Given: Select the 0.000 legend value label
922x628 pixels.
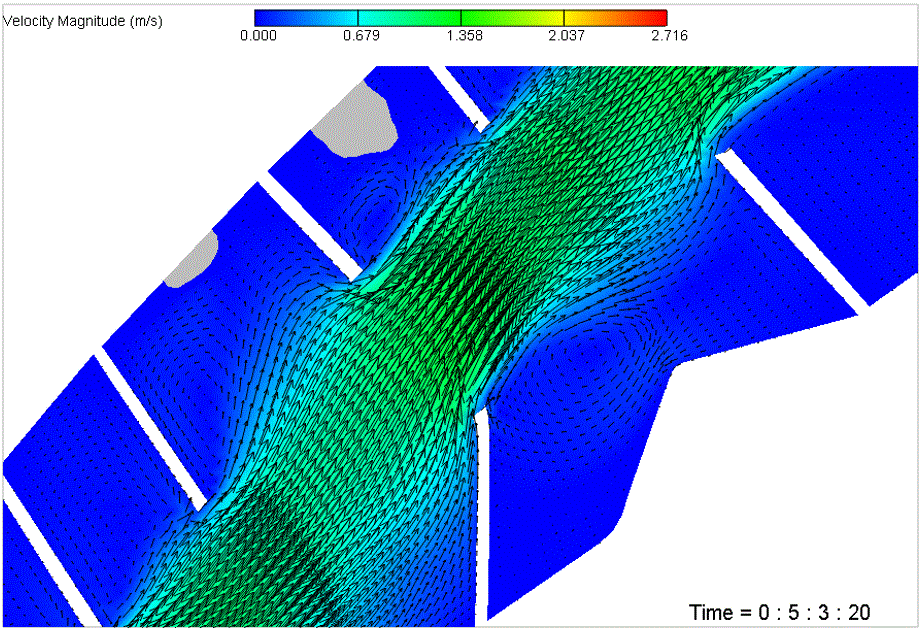Looking at the screenshot, I should (x=258, y=36).
